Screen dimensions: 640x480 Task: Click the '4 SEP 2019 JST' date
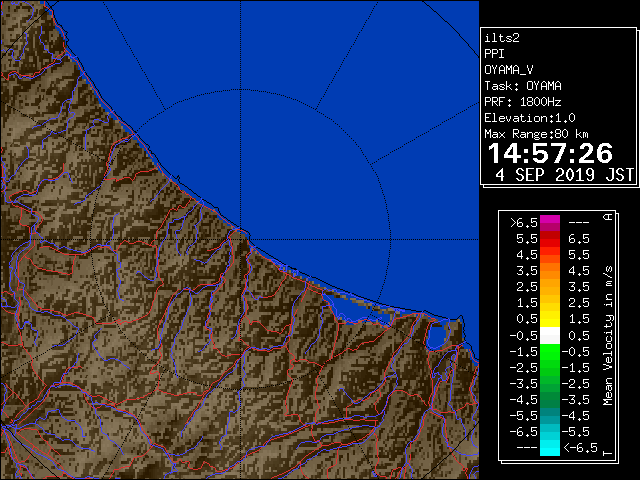564,175
